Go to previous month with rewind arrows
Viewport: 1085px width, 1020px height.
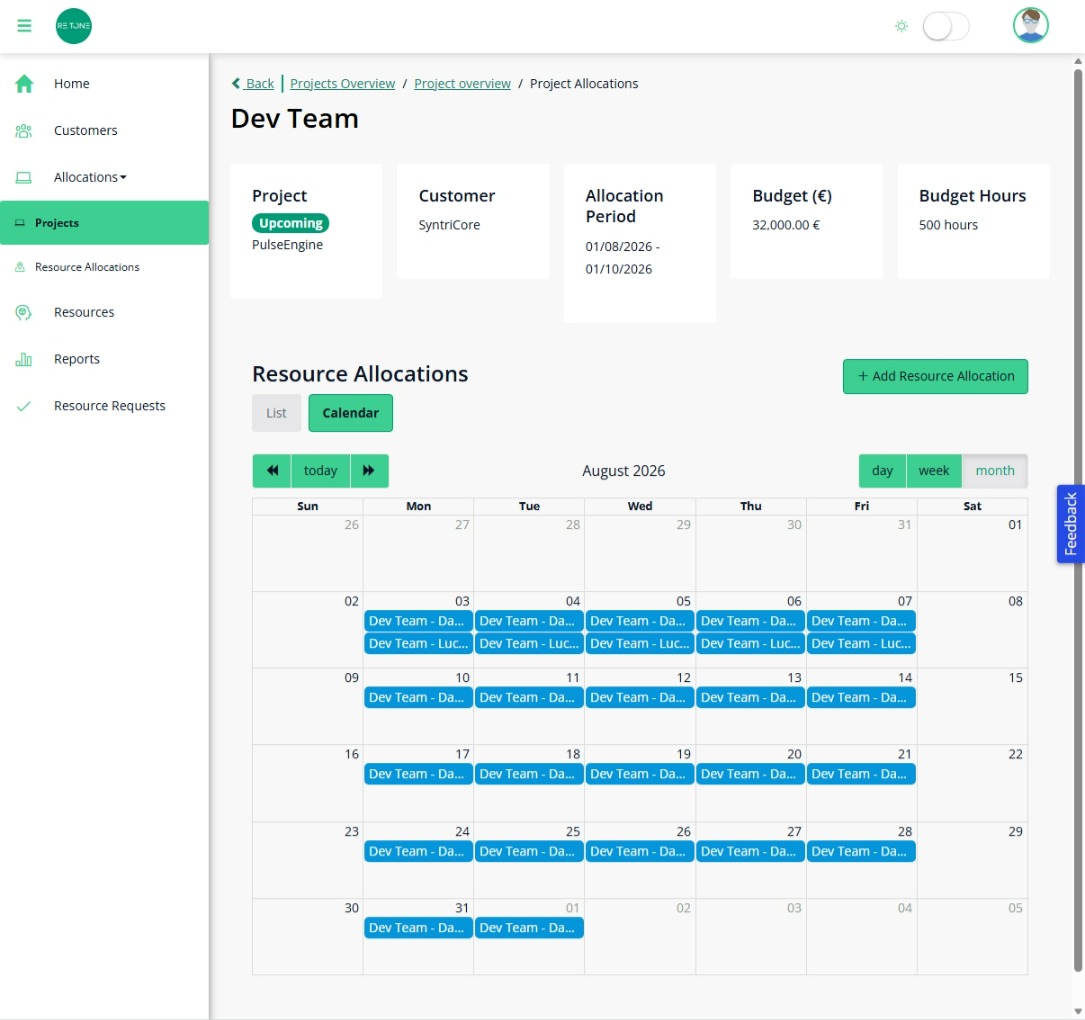[x=272, y=471]
